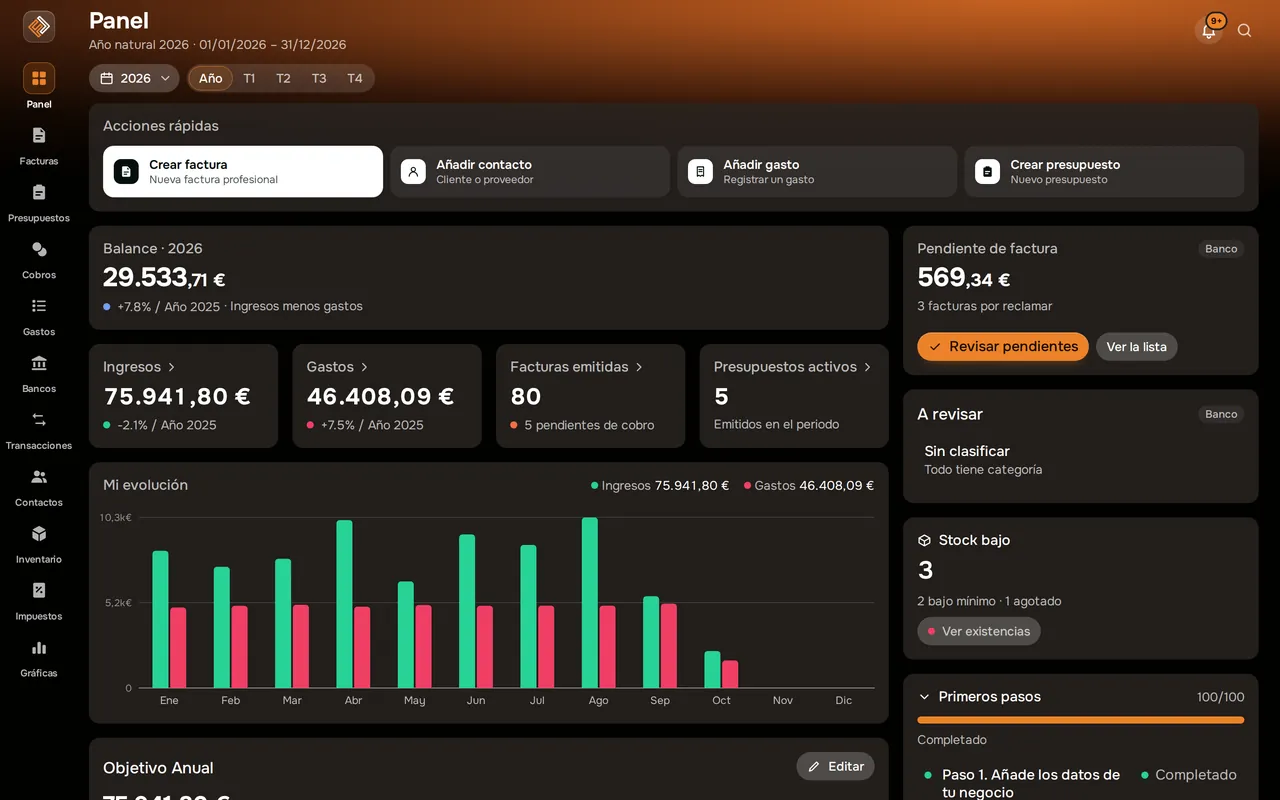Open the Facturas emitidas card
The height and width of the screenshot is (800, 1280).
[x=590, y=396]
